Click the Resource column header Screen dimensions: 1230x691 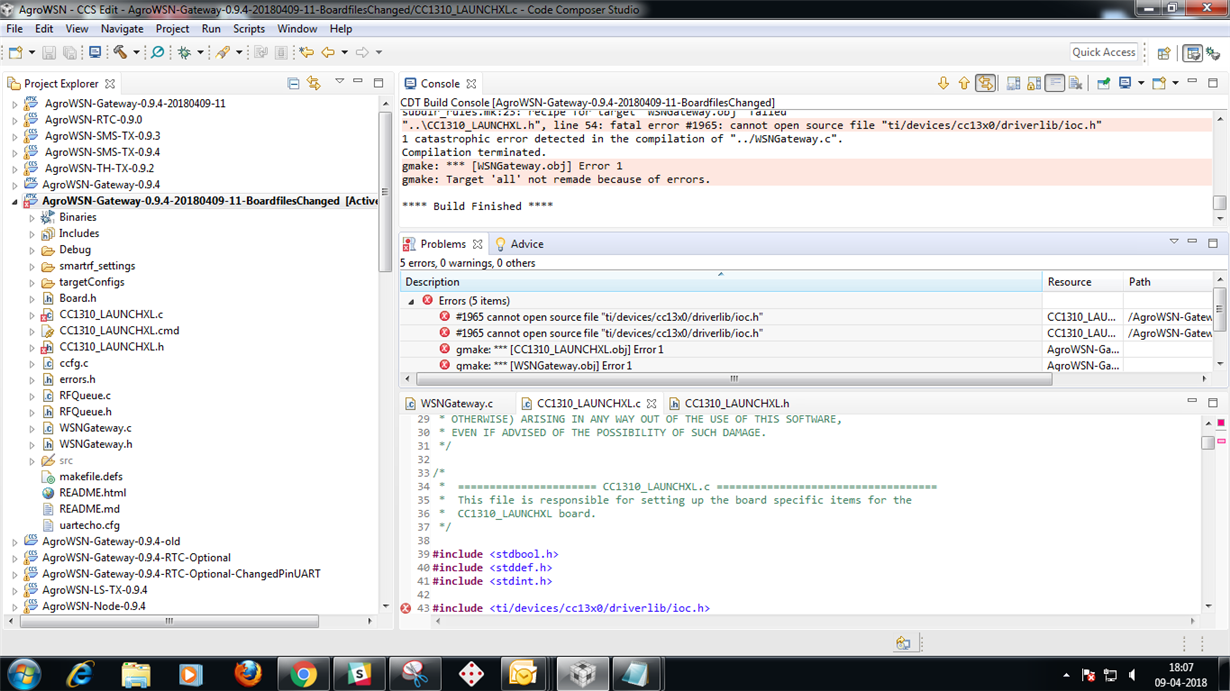point(1069,282)
